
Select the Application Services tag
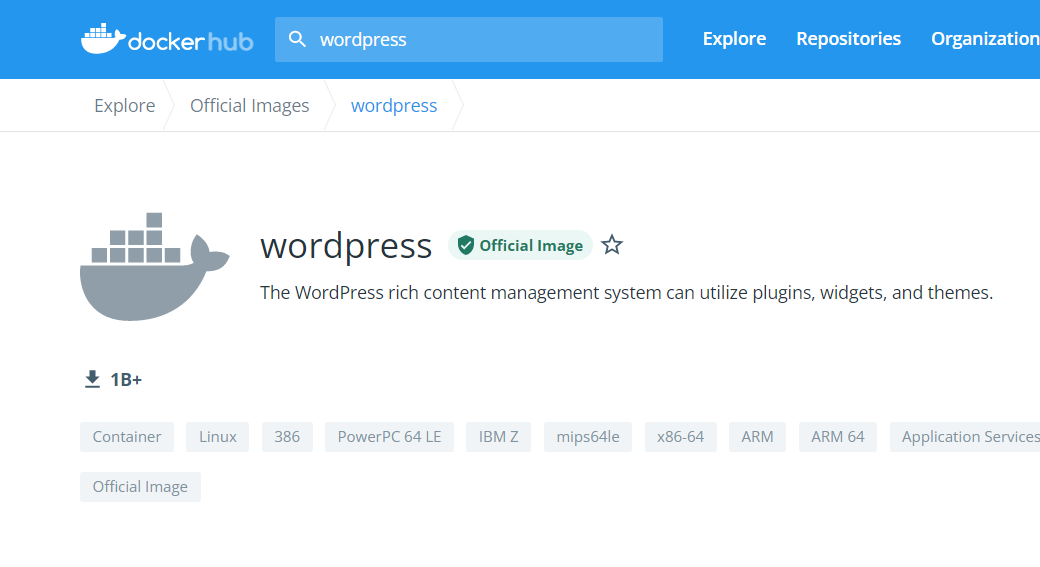(x=965, y=437)
